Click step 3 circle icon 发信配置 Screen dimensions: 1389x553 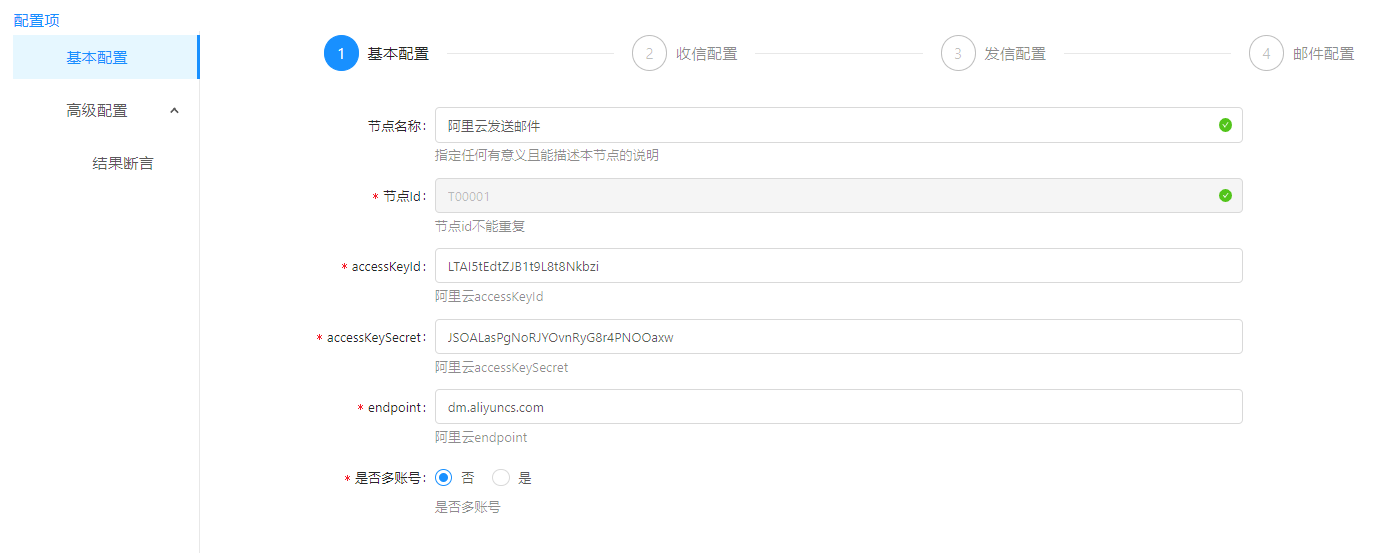[x=958, y=54]
